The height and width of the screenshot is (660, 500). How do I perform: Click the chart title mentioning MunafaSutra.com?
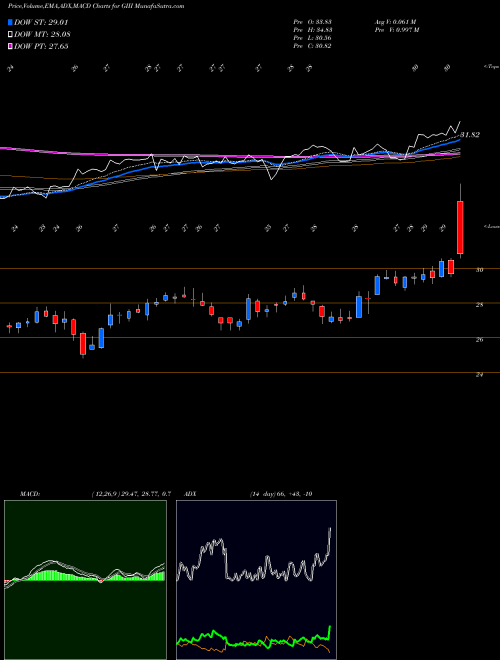point(96,6)
